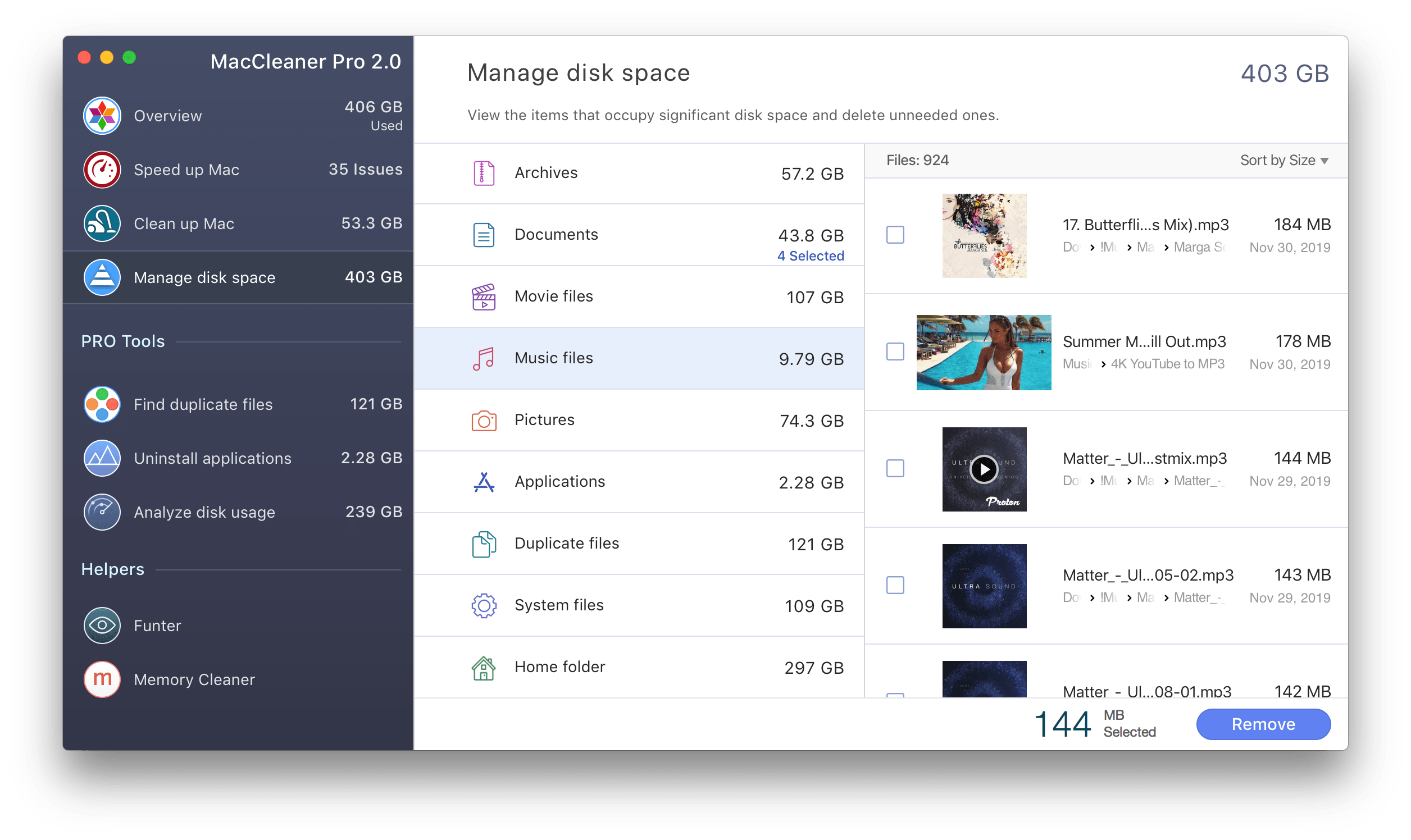Click the Ultra Sound album thumbnail for 05-02.mp3
This screenshot has width=1411, height=840.
pyautogui.click(x=984, y=586)
